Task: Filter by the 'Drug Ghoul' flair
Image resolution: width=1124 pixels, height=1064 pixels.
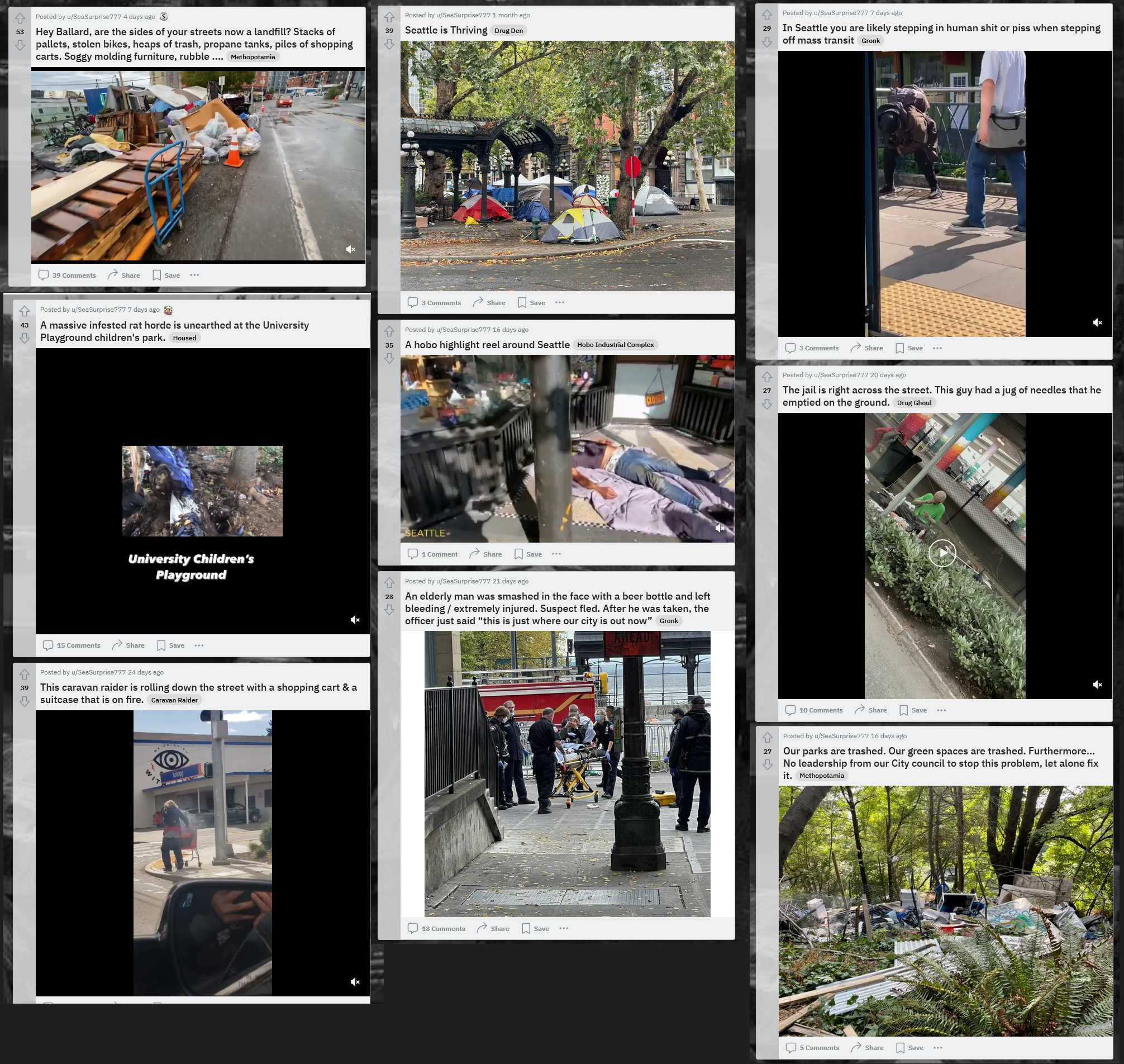Action: pos(914,403)
